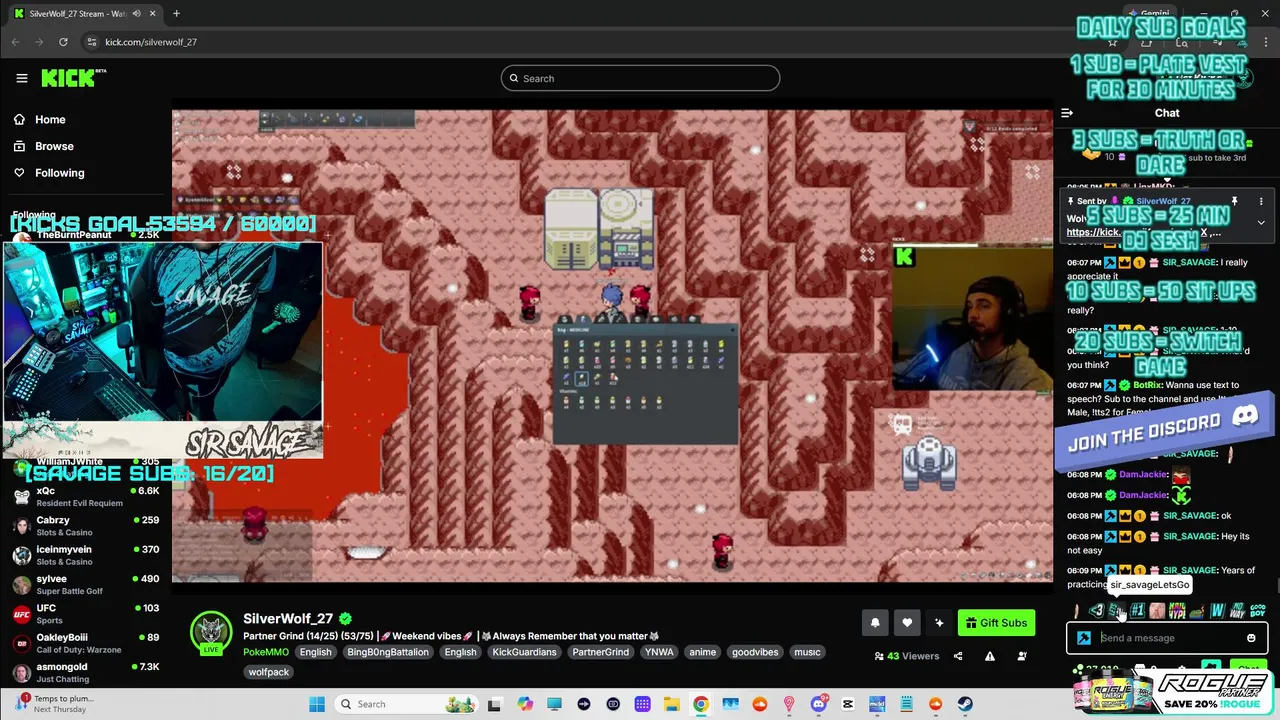The image size is (1280, 720).
Task: Expand the pinned message chevron
Action: [1260, 222]
